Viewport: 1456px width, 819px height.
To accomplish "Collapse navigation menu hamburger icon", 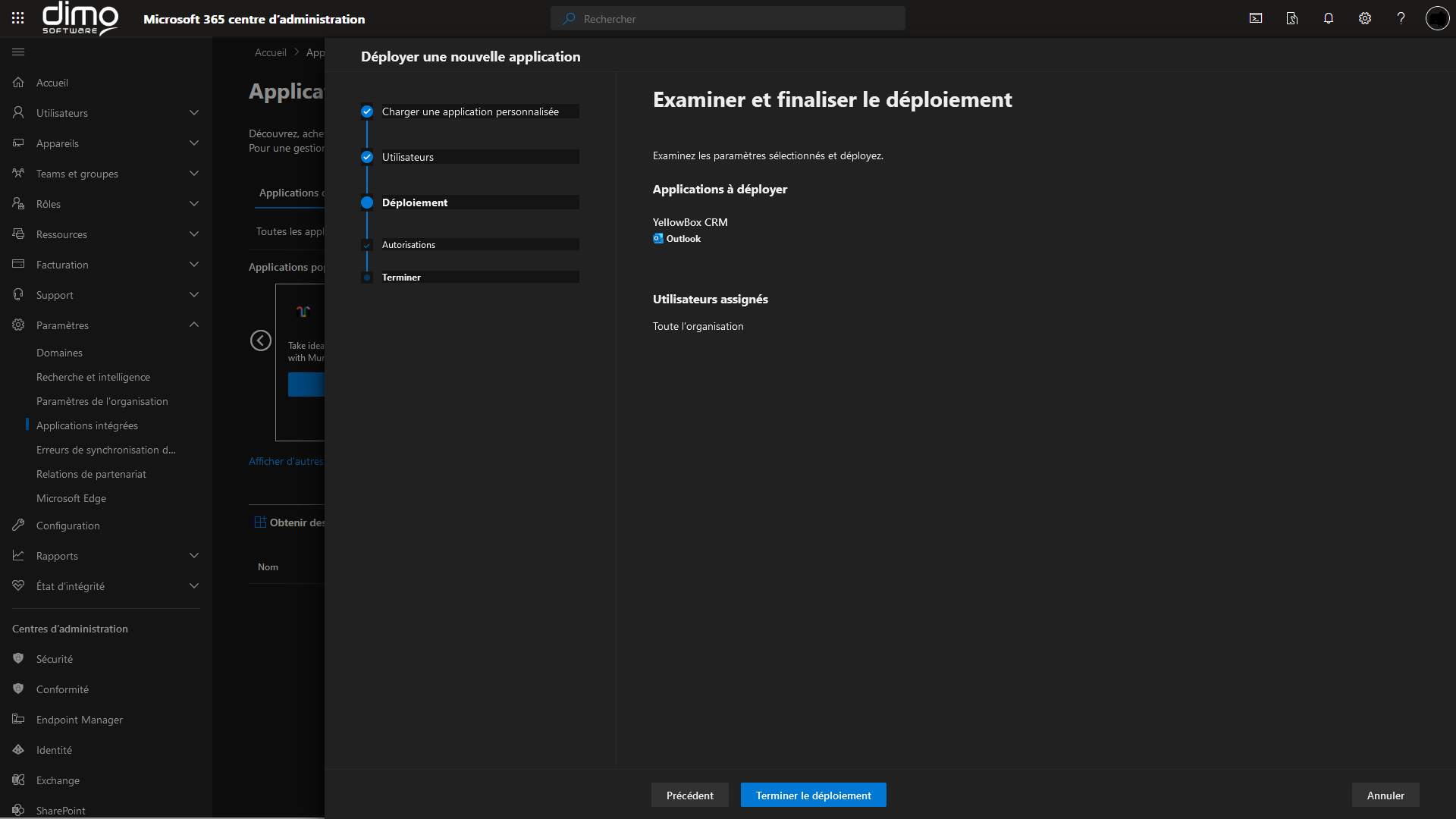I will pyautogui.click(x=18, y=52).
